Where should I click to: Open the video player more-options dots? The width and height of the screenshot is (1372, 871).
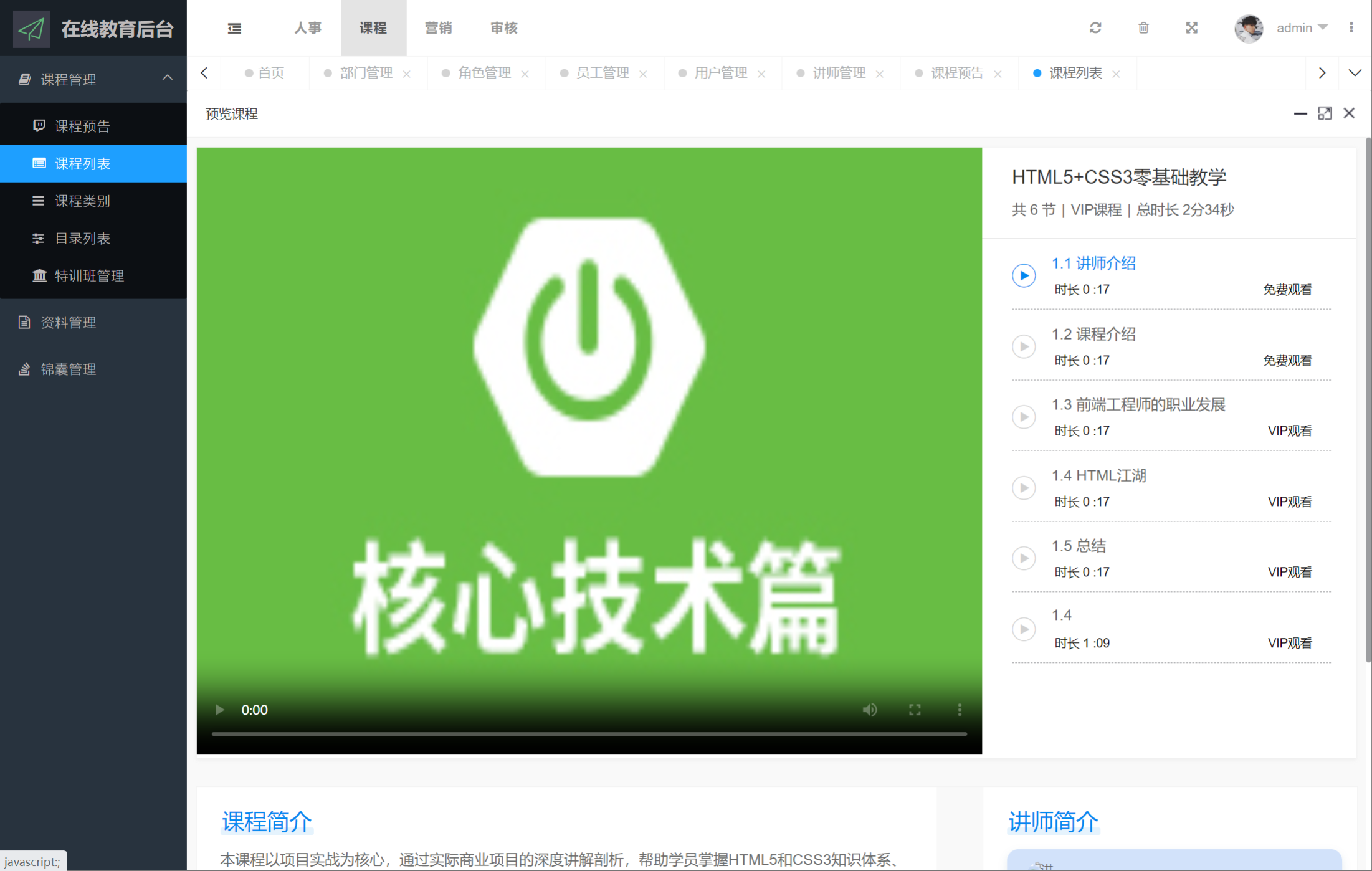[960, 710]
